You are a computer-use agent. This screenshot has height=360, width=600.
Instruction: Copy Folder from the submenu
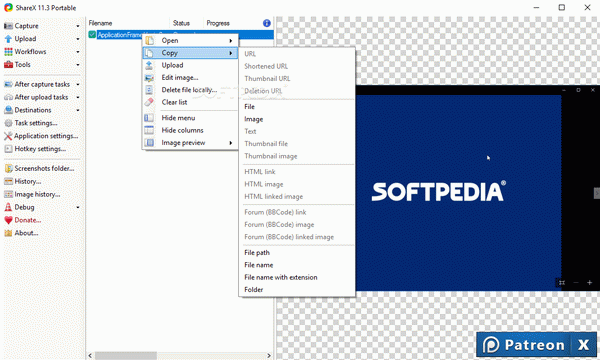pyautogui.click(x=297, y=290)
